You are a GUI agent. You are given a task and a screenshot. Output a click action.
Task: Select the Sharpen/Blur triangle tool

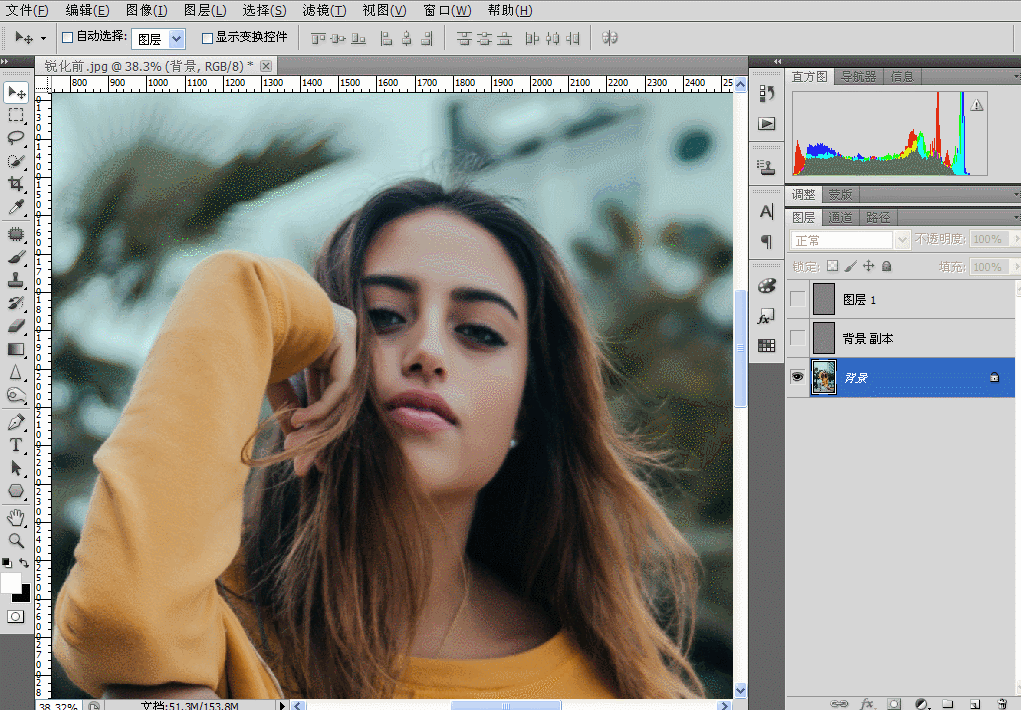coord(16,372)
